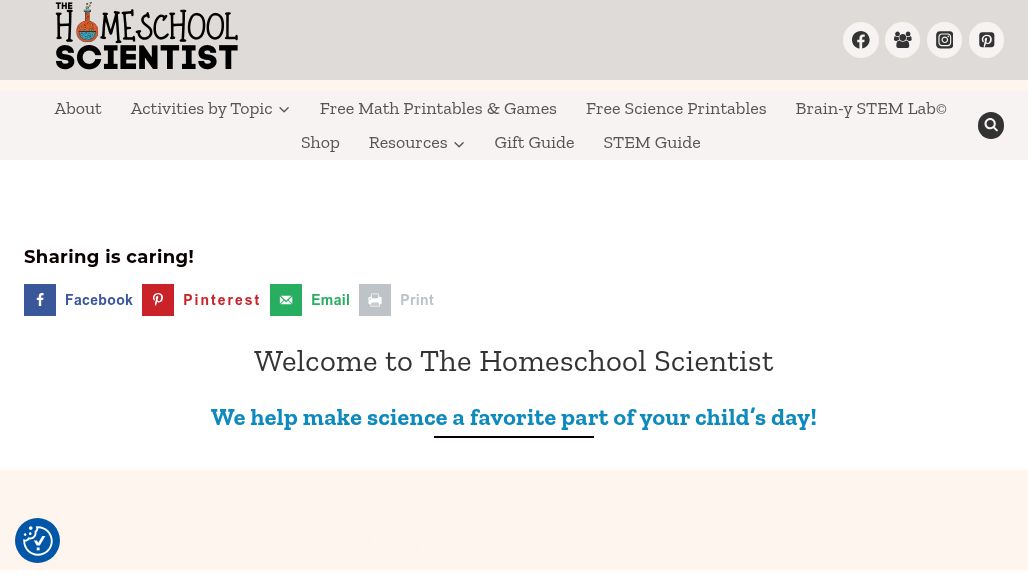The width and height of the screenshot is (1028, 578).
Task: Select STEM Guide in the navigation
Action: tap(651, 142)
